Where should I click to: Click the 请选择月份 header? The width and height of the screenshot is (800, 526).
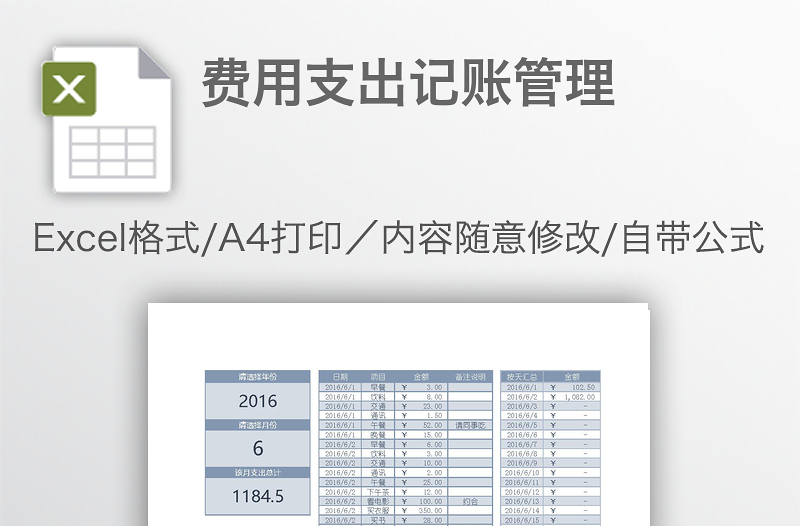click(x=258, y=425)
